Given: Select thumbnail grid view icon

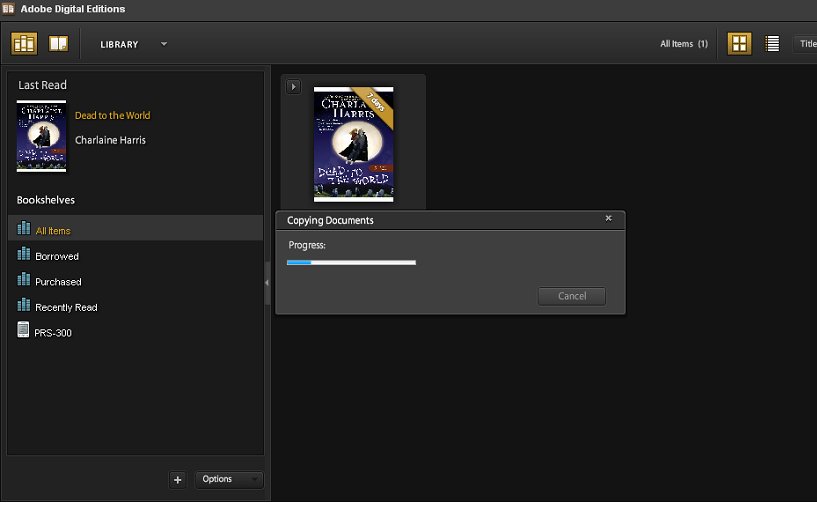Looking at the screenshot, I should (739, 44).
